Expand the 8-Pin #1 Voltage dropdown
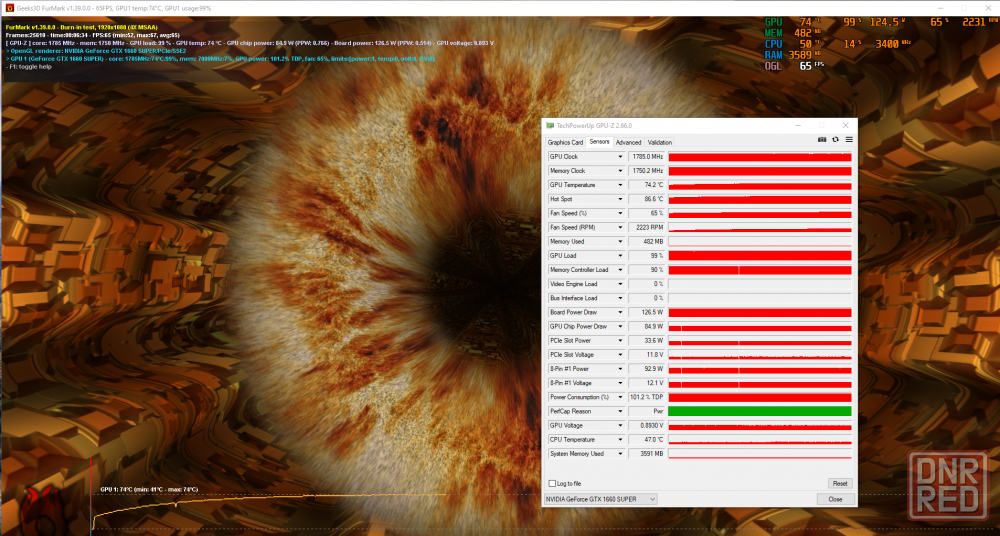The image size is (1000, 536). pos(619,383)
